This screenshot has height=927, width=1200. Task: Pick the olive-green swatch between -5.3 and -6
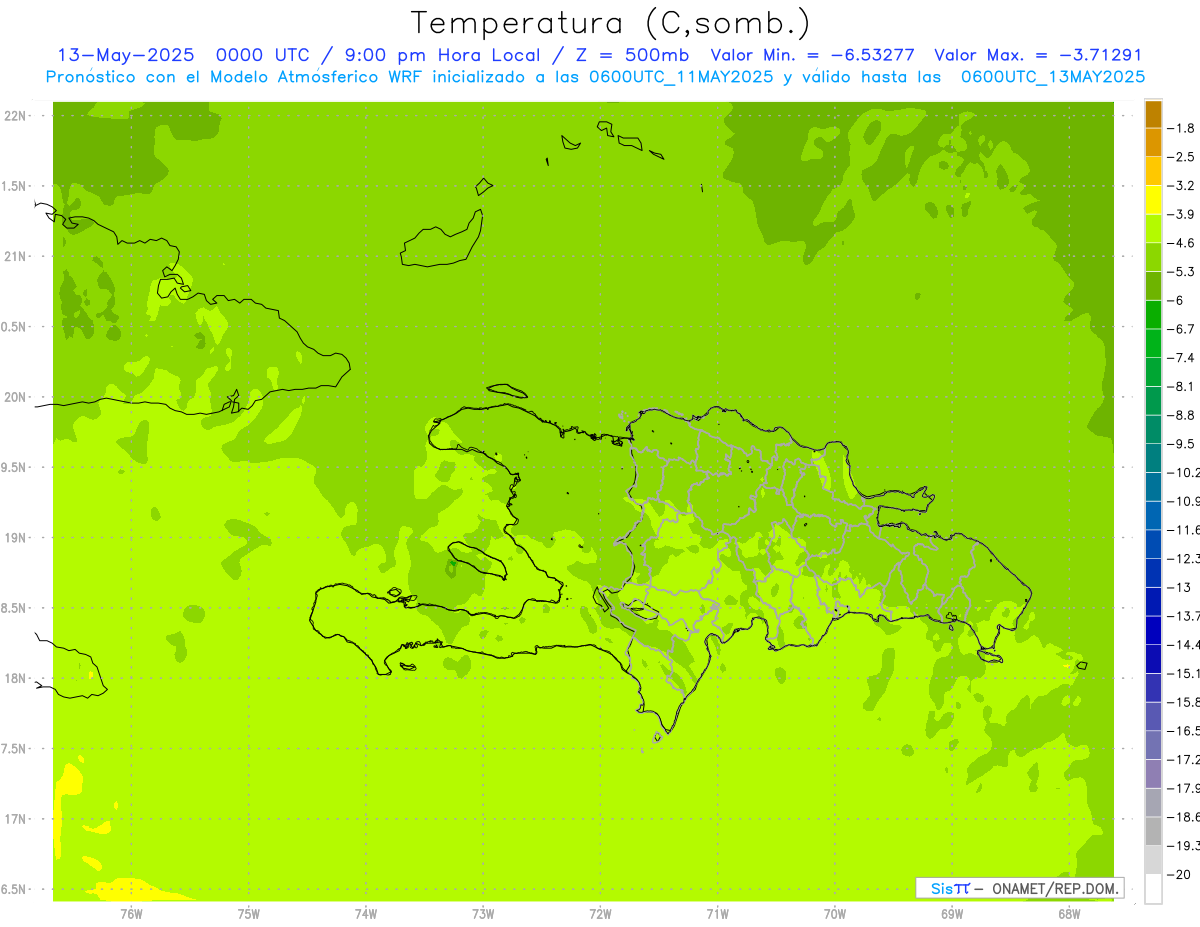point(1153,286)
